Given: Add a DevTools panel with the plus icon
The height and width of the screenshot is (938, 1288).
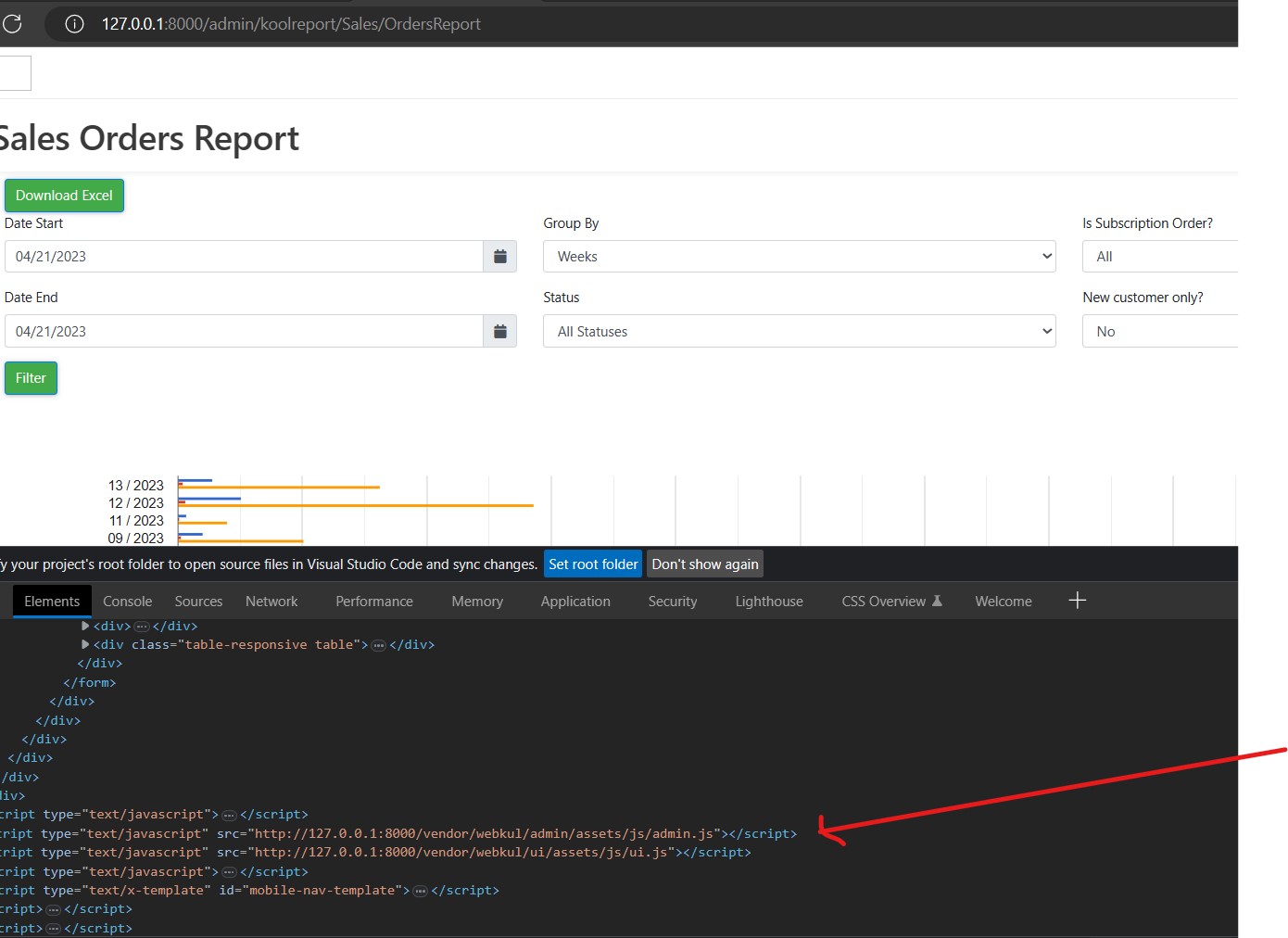Looking at the screenshot, I should pos(1077,601).
